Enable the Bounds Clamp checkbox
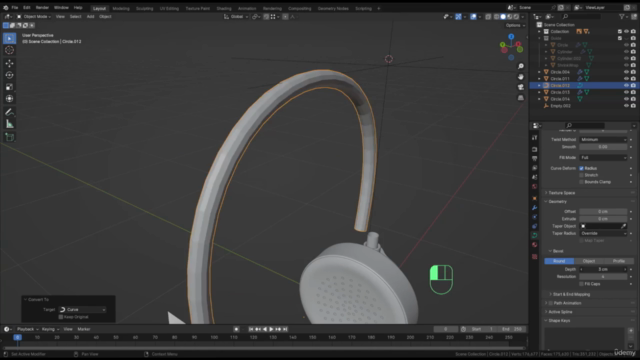The image size is (640, 360). tap(582, 182)
